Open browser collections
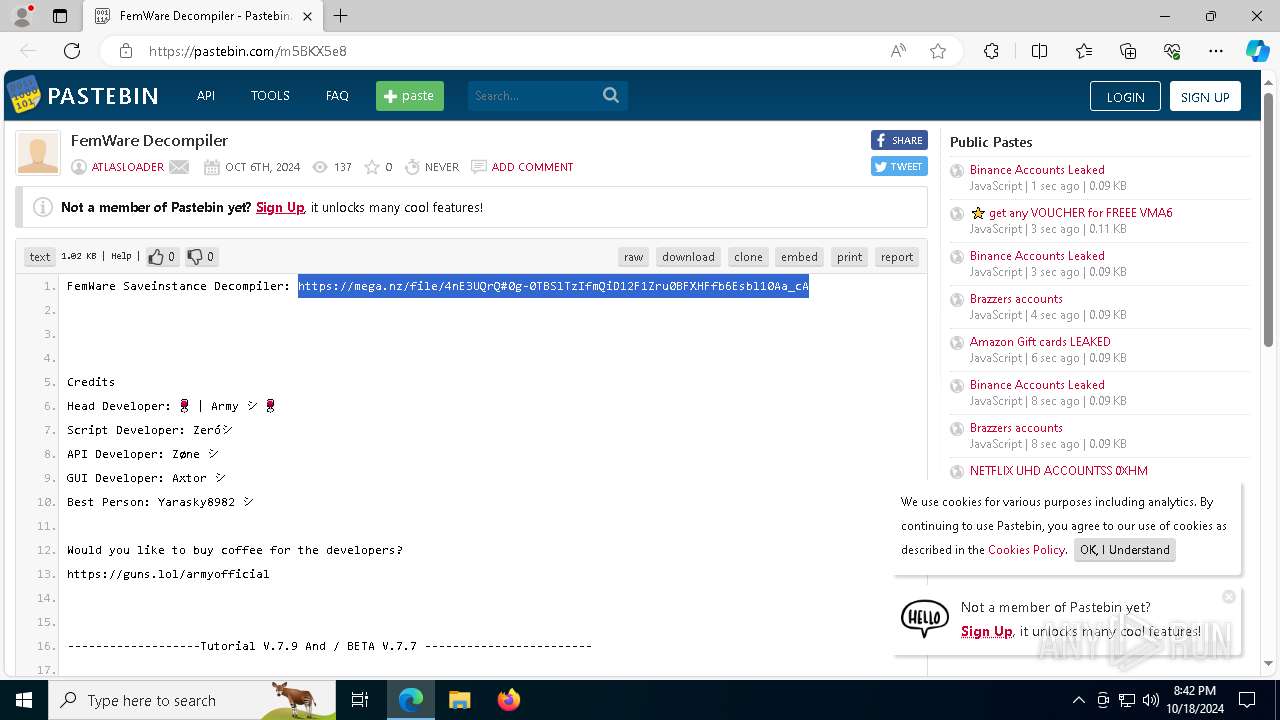This screenshot has height=720, width=1280. 1128,51
